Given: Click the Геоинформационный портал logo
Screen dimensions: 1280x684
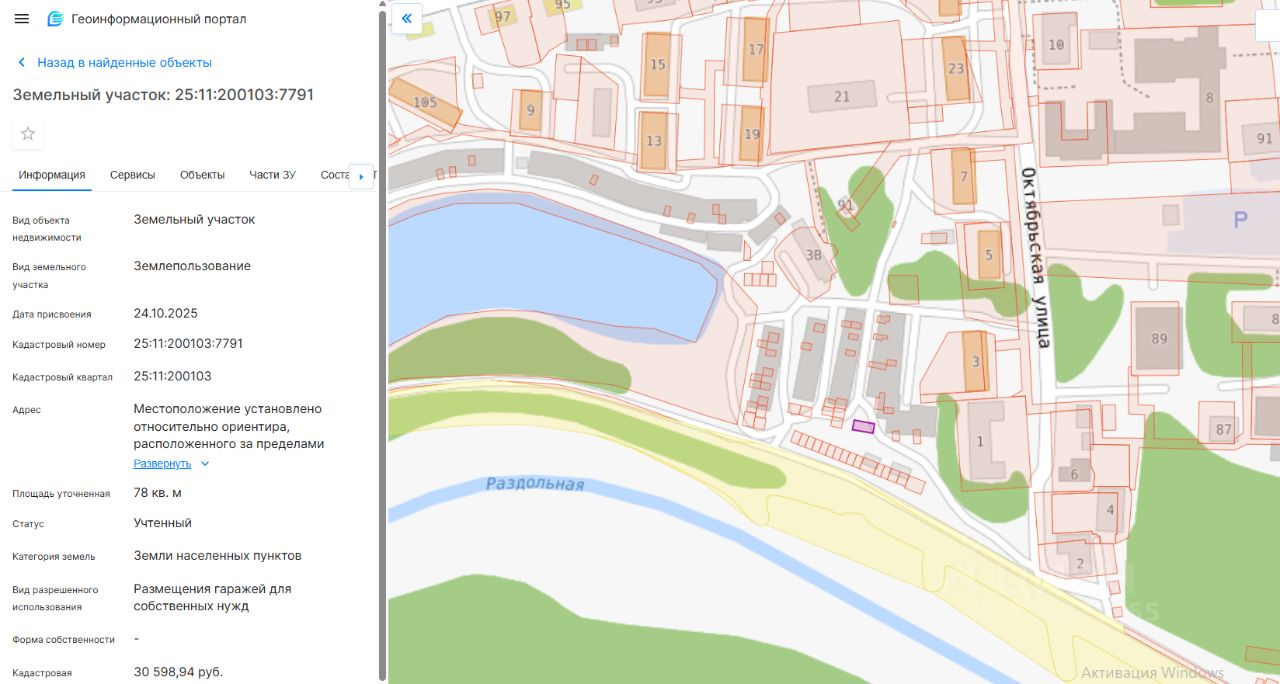Looking at the screenshot, I should click(55, 19).
